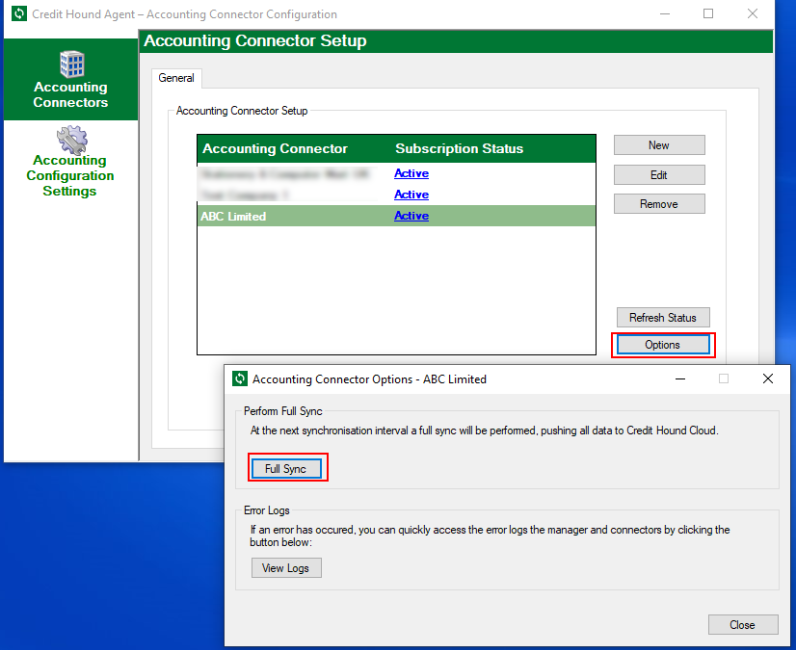Click the Active link for ABC Limited
This screenshot has height=650, width=796.
coord(412,216)
